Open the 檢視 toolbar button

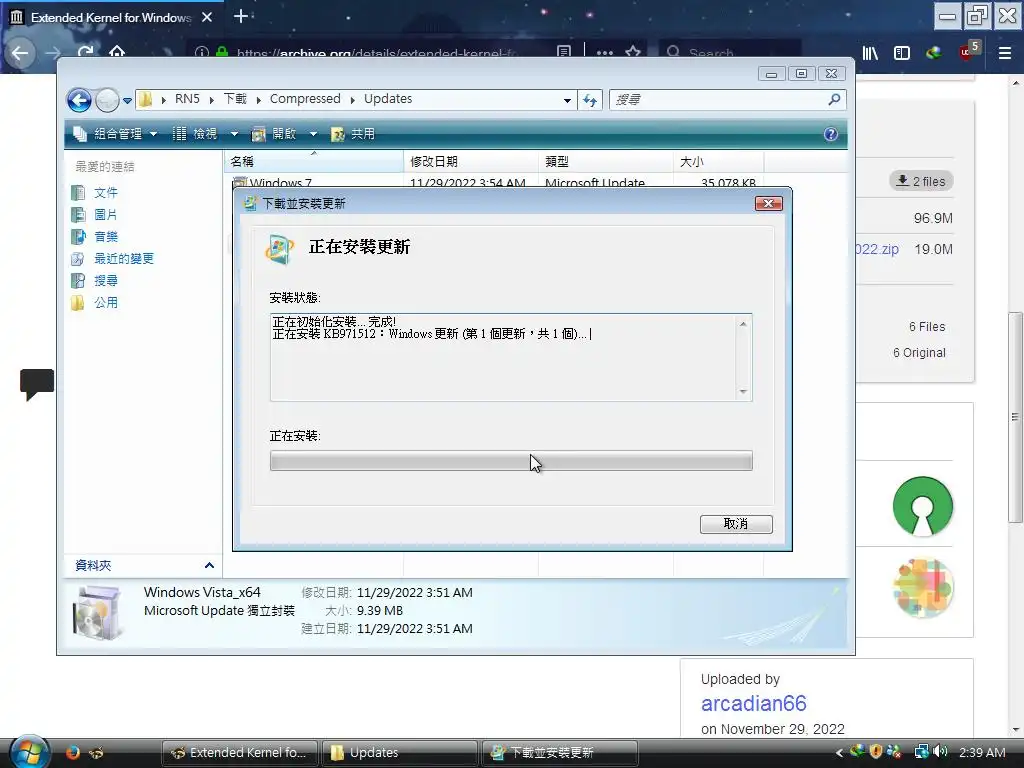click(195, 134)
